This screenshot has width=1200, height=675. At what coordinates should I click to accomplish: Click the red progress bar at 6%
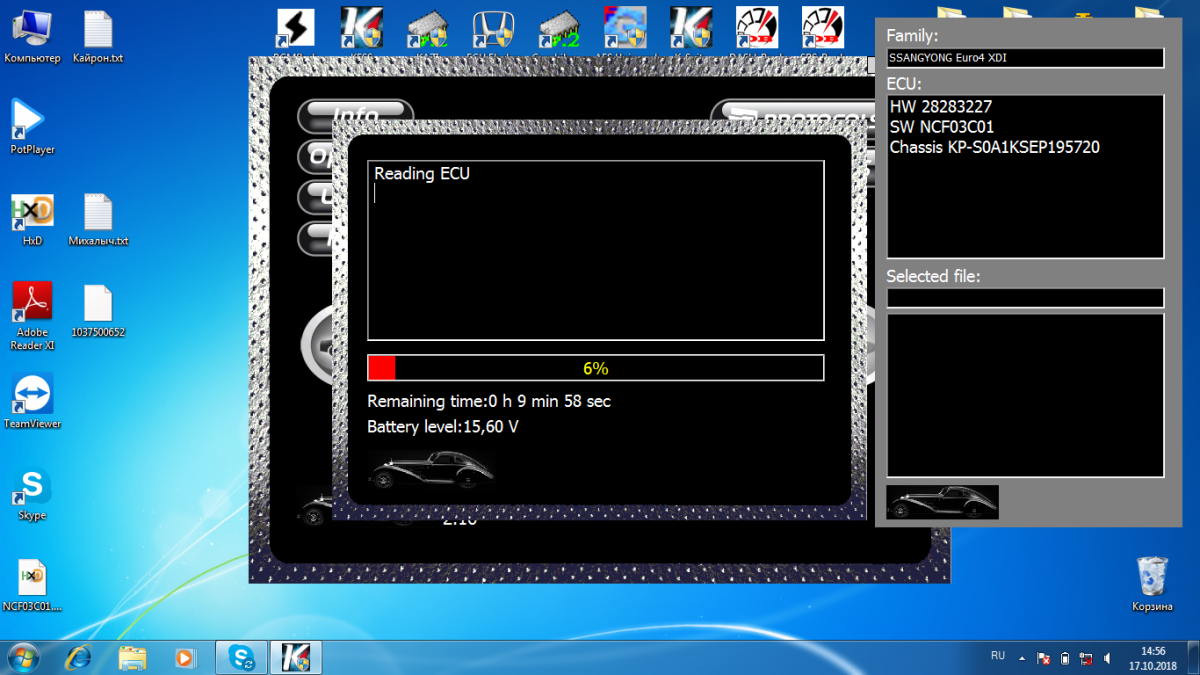tap(596, 368)
